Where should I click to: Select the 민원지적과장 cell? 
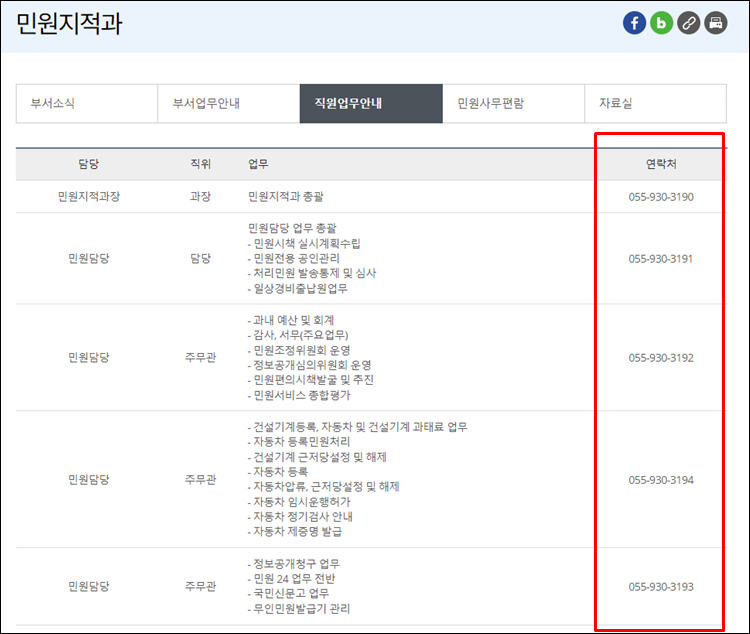tap(89, 197)
